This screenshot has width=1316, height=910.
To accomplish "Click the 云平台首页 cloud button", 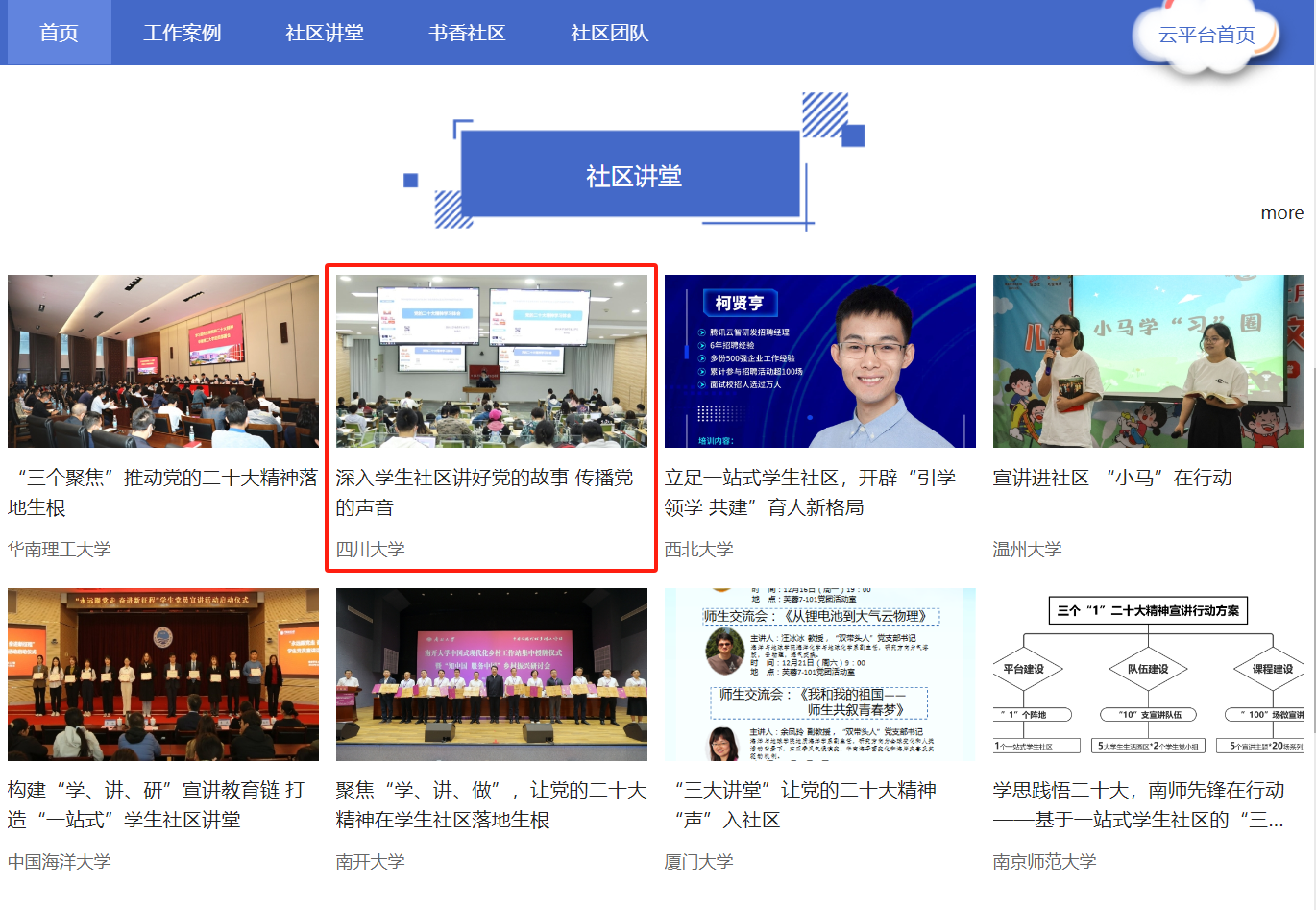I will point(1206,36).
